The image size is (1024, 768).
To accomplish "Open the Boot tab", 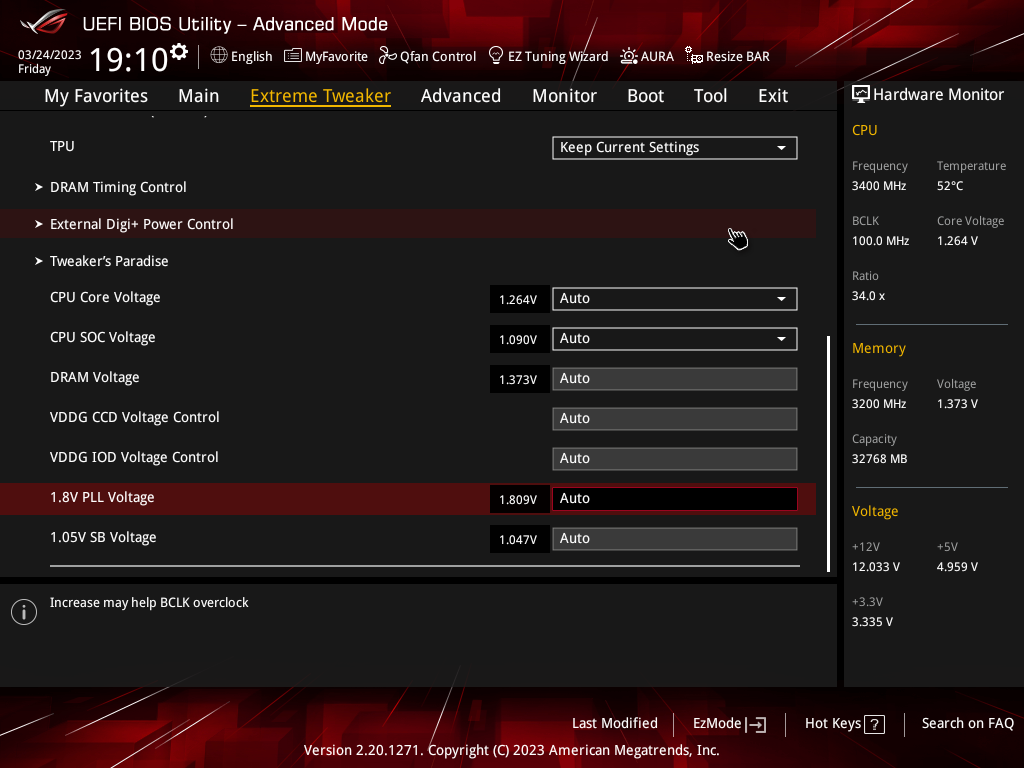I will 645,96.
